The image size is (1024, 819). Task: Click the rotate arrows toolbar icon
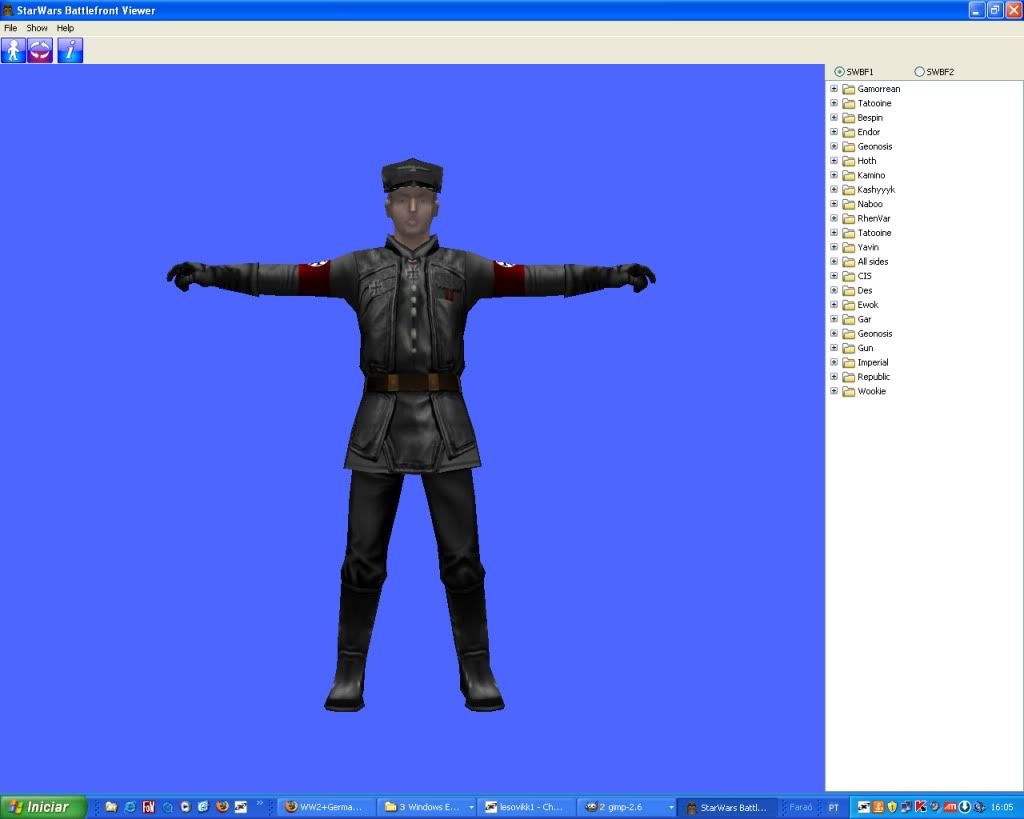[x=40, y=50]
